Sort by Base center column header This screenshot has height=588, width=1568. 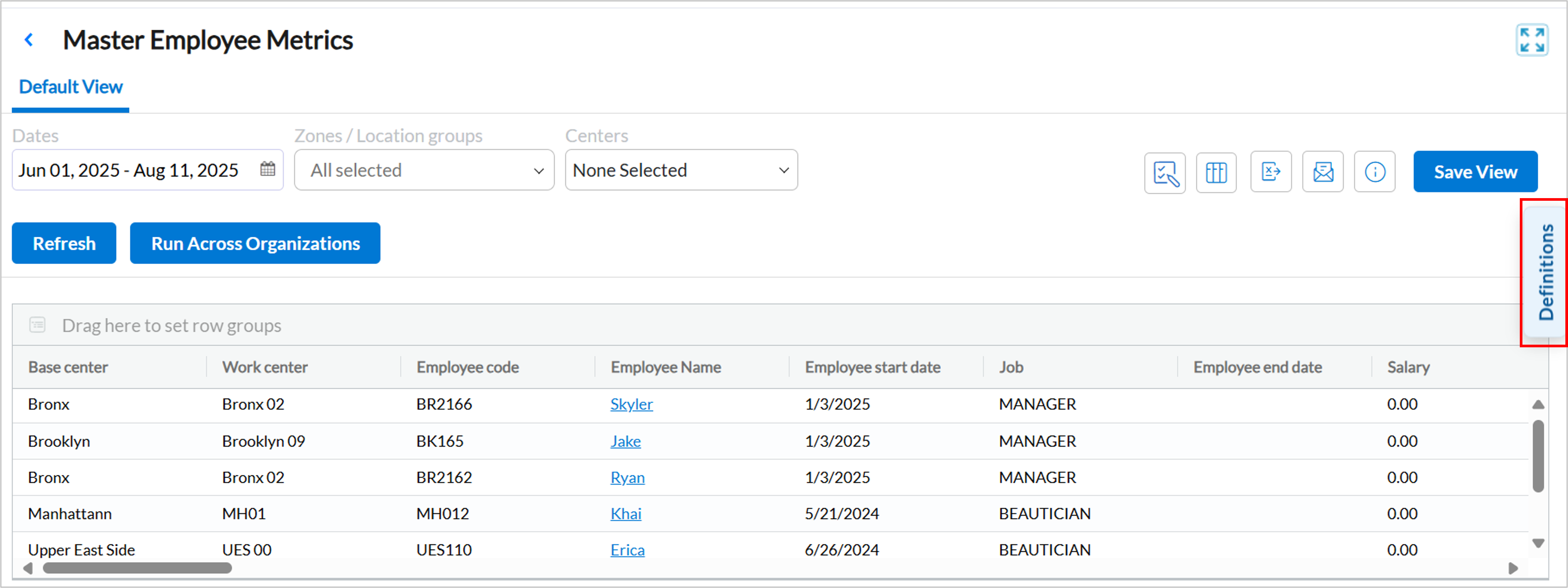pyautogui.click(x=68, y=367)
